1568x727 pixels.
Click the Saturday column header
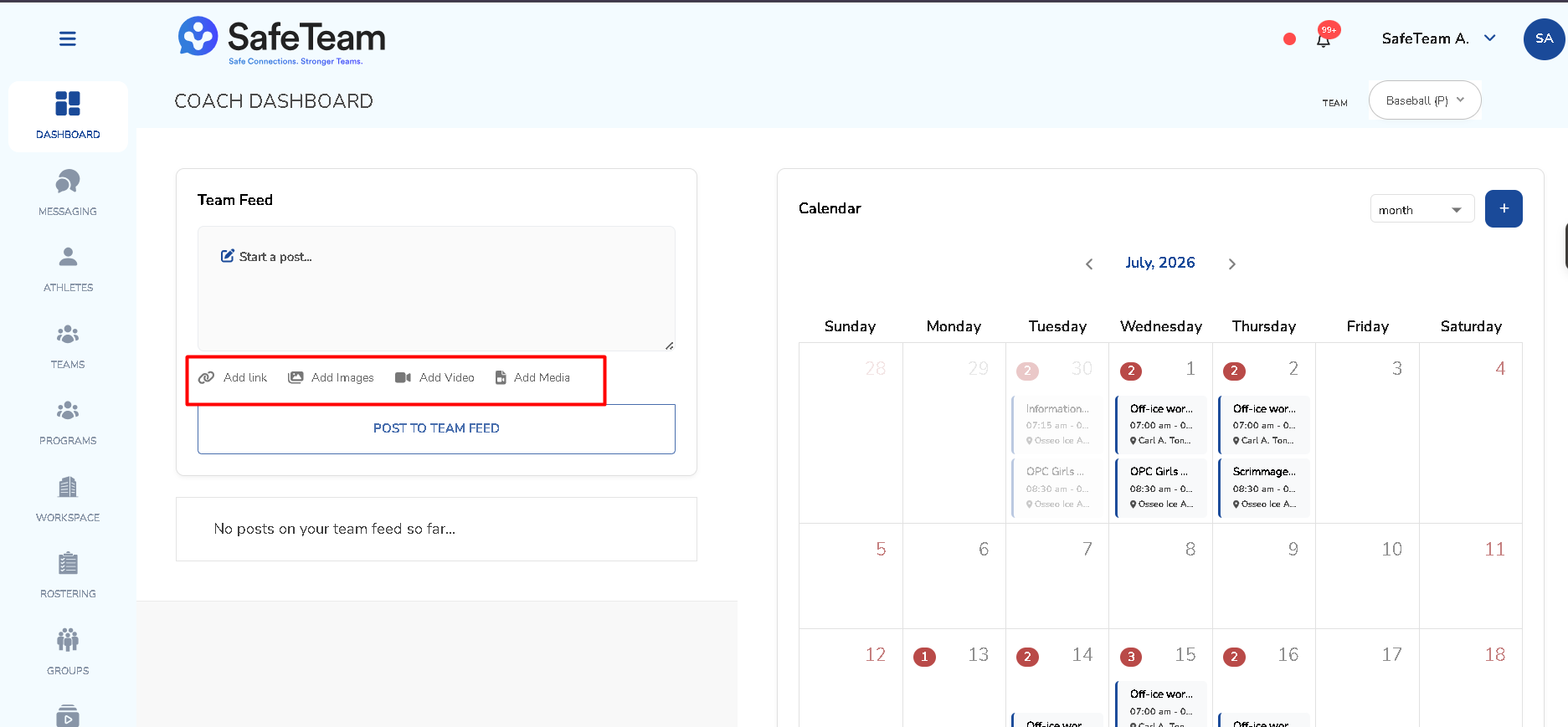point(1471,326)
